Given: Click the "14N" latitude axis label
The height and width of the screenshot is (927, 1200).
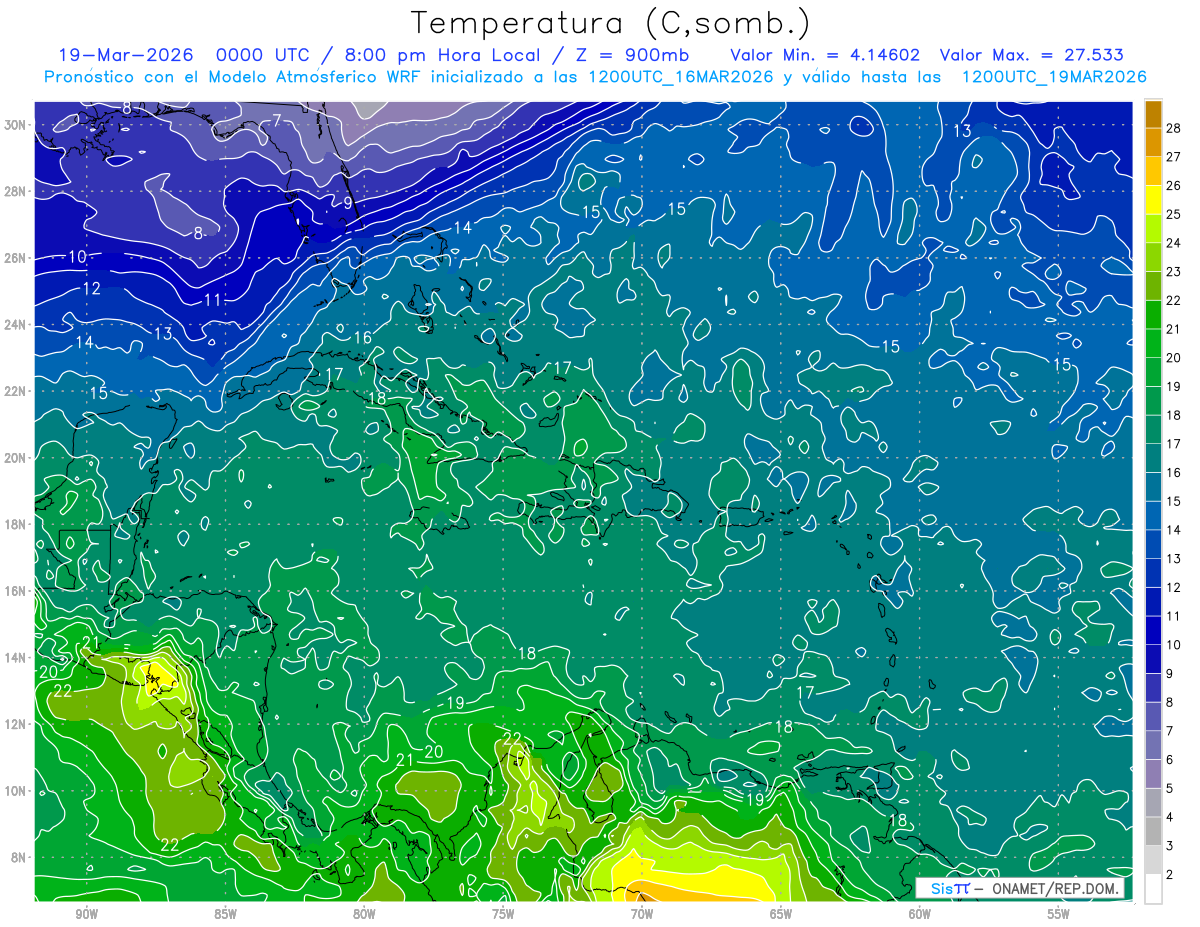Looking at the screenshot, I should 16,657.
